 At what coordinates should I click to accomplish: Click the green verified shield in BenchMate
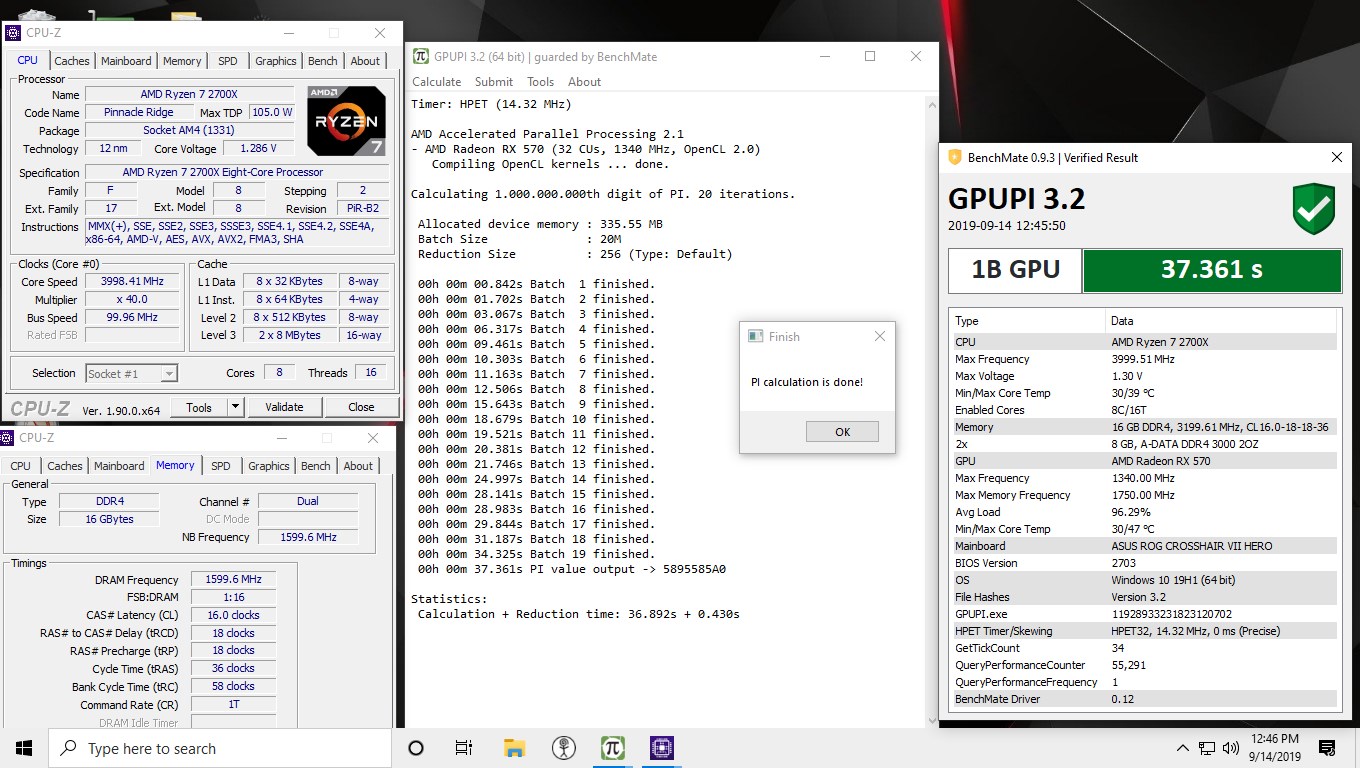pyautogui.click(x=1313, y=209)
